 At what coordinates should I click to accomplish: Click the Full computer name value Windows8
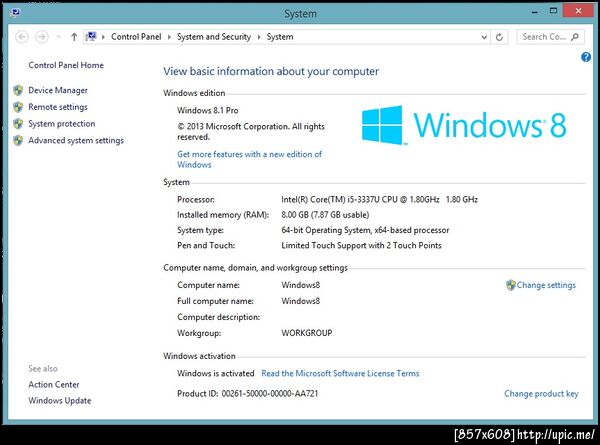pyautogui.click(x=301, y=301)
